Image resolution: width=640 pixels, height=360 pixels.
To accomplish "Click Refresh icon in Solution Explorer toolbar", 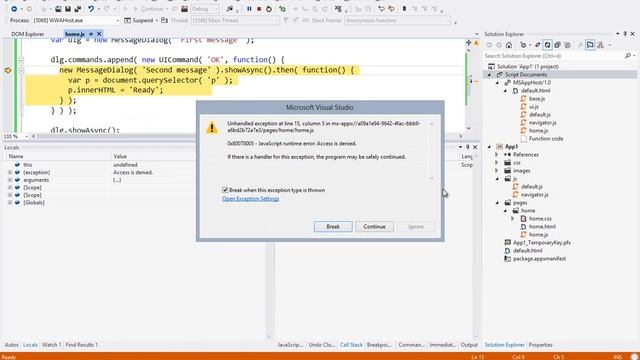I will point(547,45).
